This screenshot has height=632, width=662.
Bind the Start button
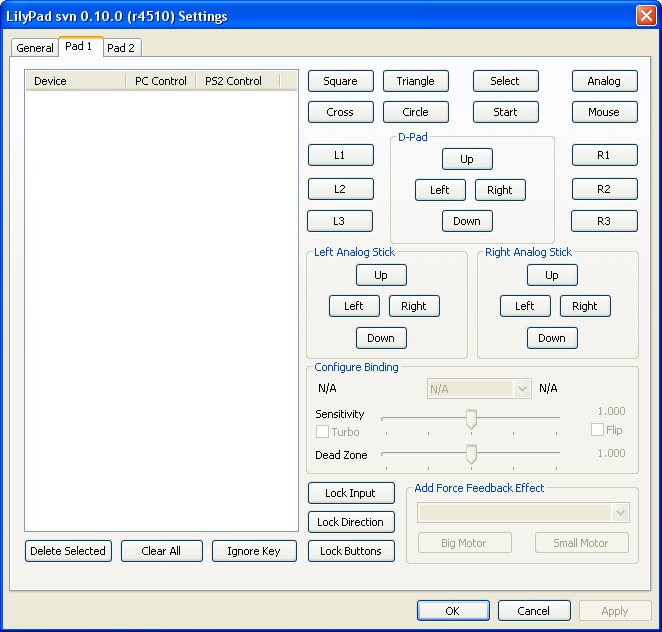[x=506, y=112]
